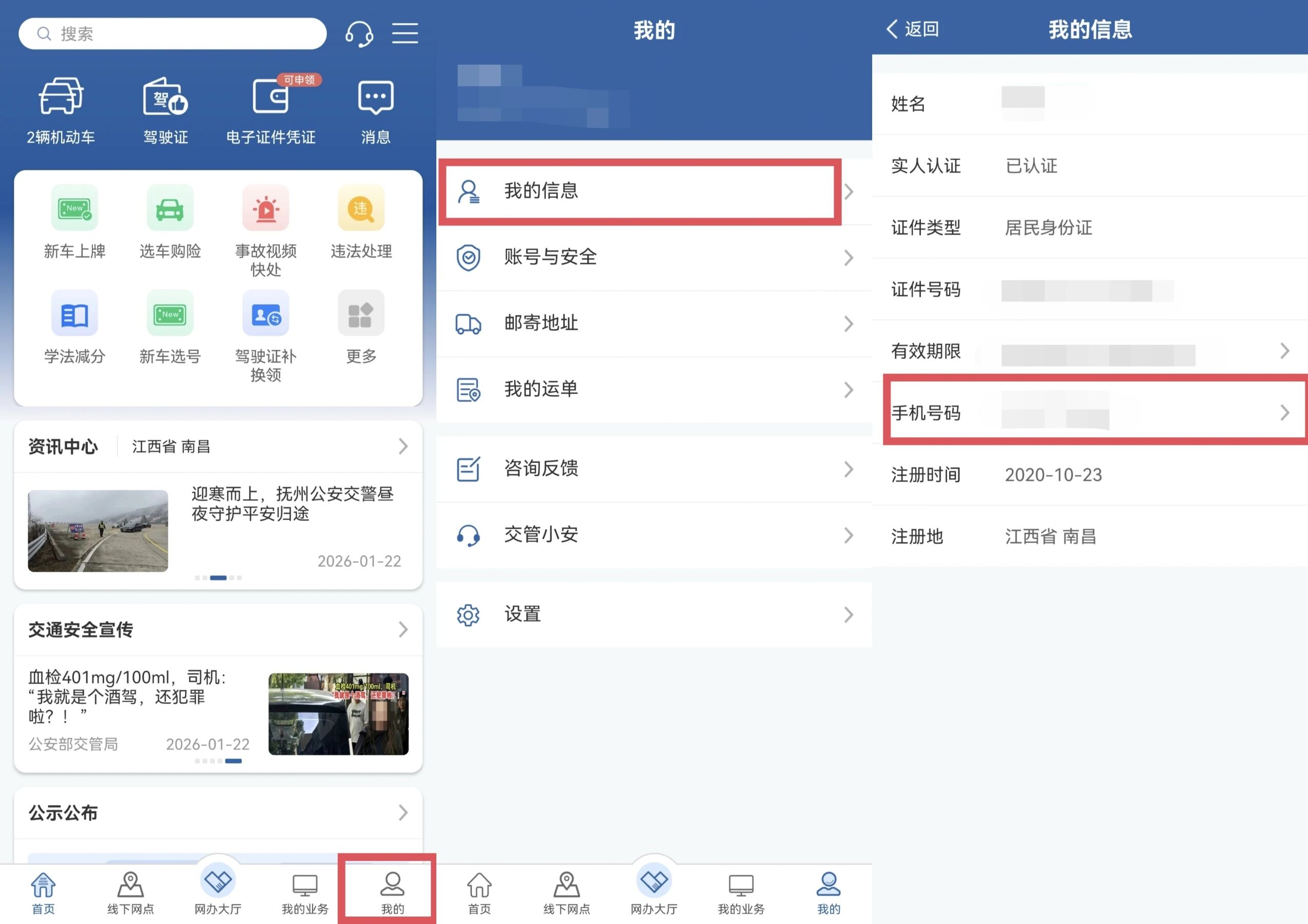
Task: Expand the 资讯中心 news section chevron
Action: point(403,446)
